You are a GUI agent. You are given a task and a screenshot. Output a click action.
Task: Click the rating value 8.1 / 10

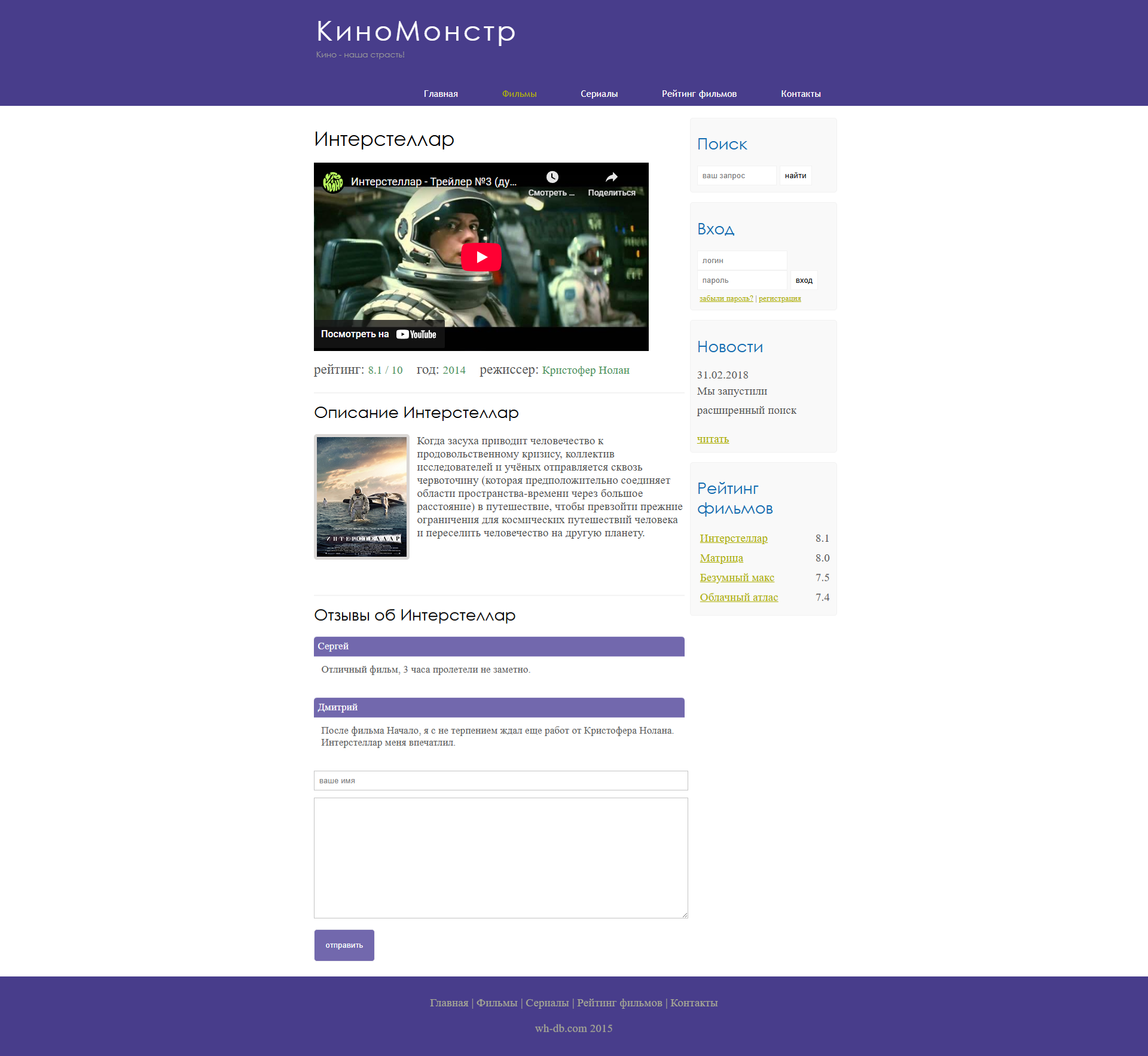[385, 370]
